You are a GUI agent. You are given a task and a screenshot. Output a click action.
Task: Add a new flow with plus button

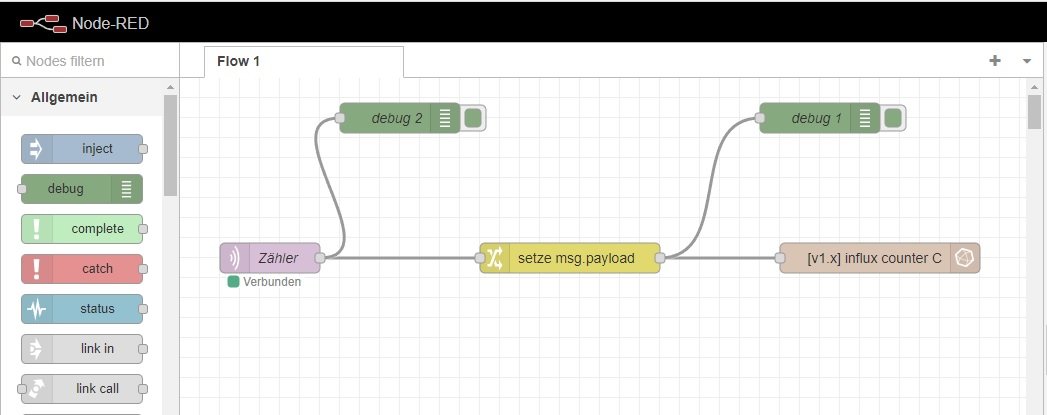[994, 61]
